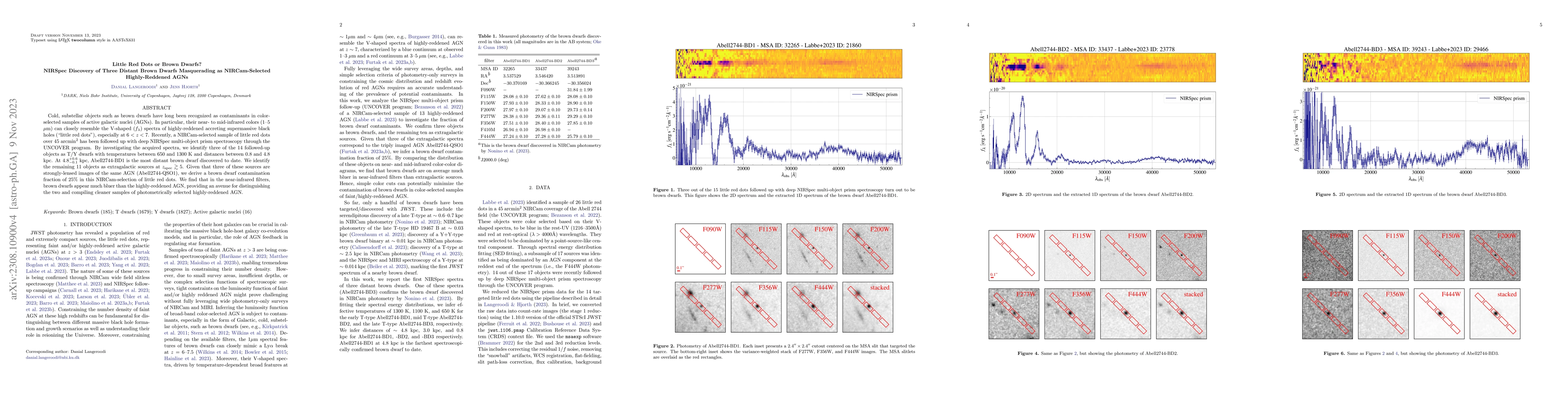Open the Yang et al. 2023 citation
The height and width of the screenshot is (406, 1568).
tap(130, 265)
